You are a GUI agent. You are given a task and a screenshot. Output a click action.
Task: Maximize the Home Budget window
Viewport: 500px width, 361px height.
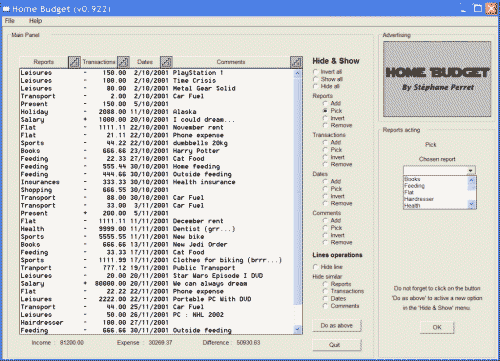478,8
